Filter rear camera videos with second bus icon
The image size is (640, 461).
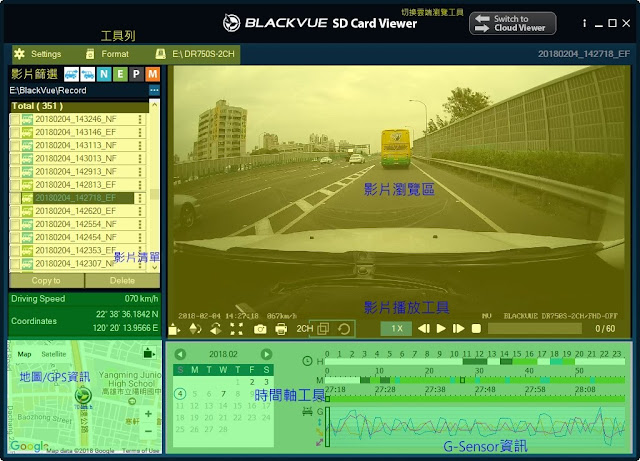point(87,74)
